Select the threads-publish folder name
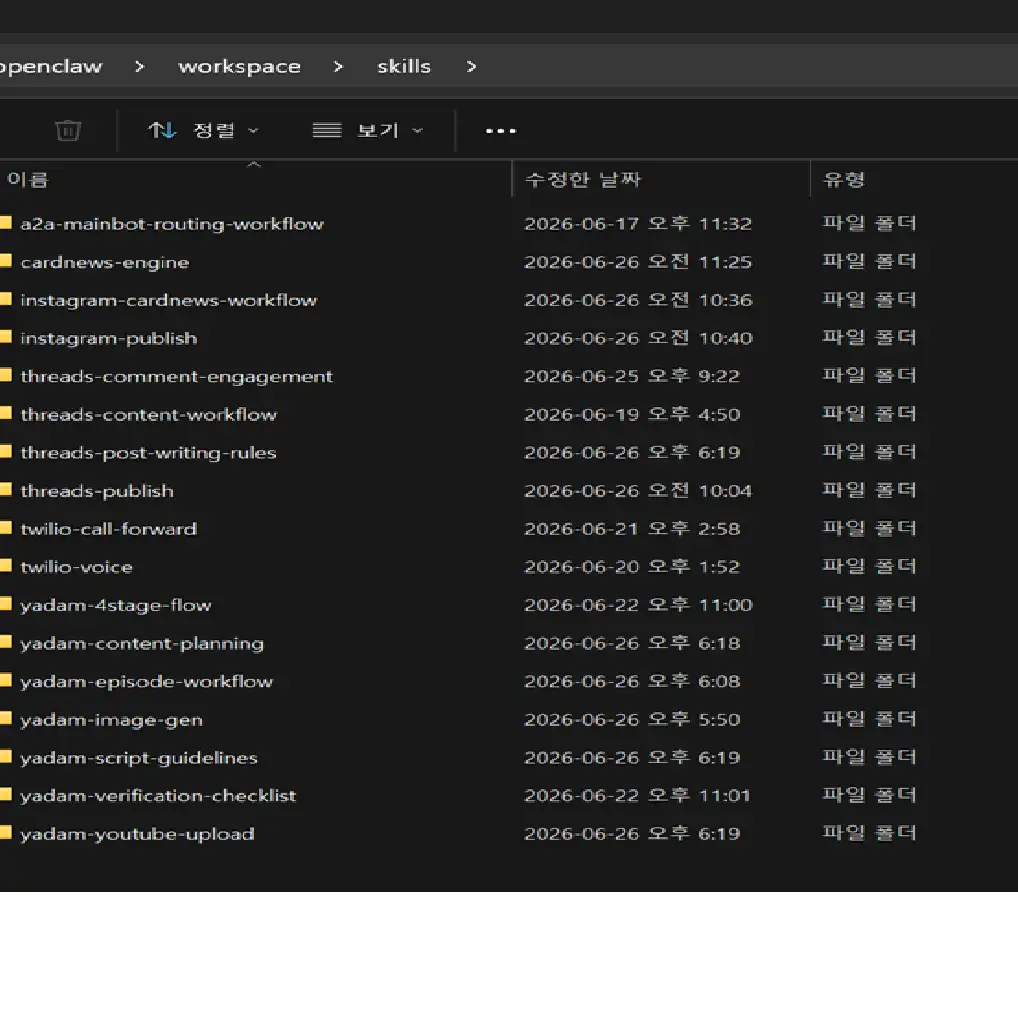1018x1018 pixels. 97,491
